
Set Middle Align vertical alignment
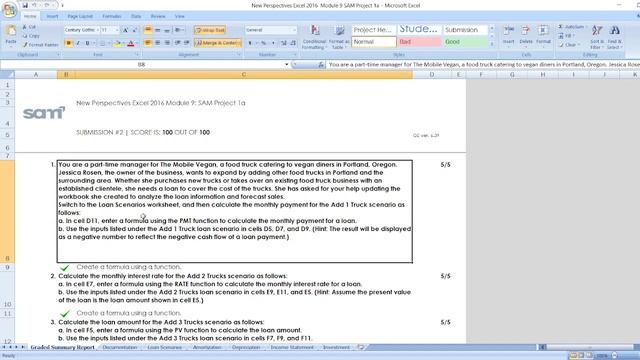coord(157,30)
